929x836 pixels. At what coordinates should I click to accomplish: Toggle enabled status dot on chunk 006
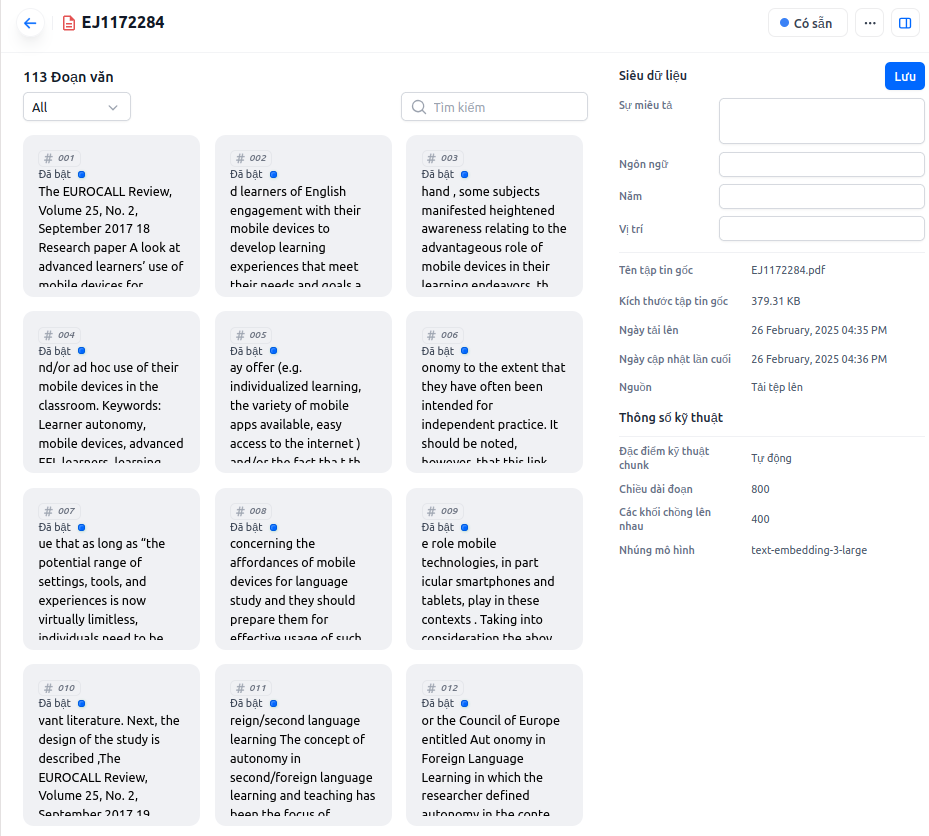(464, 351)
